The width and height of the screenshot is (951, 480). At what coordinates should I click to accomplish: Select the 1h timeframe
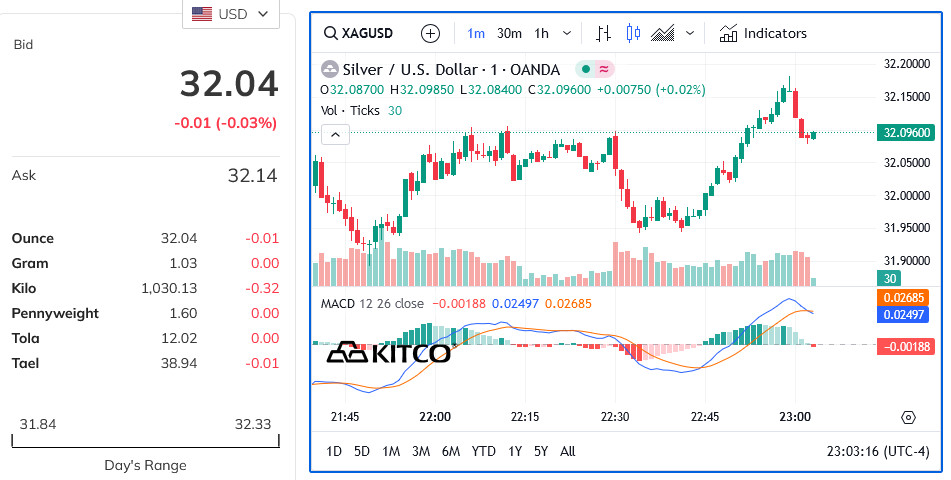point(541,33)
